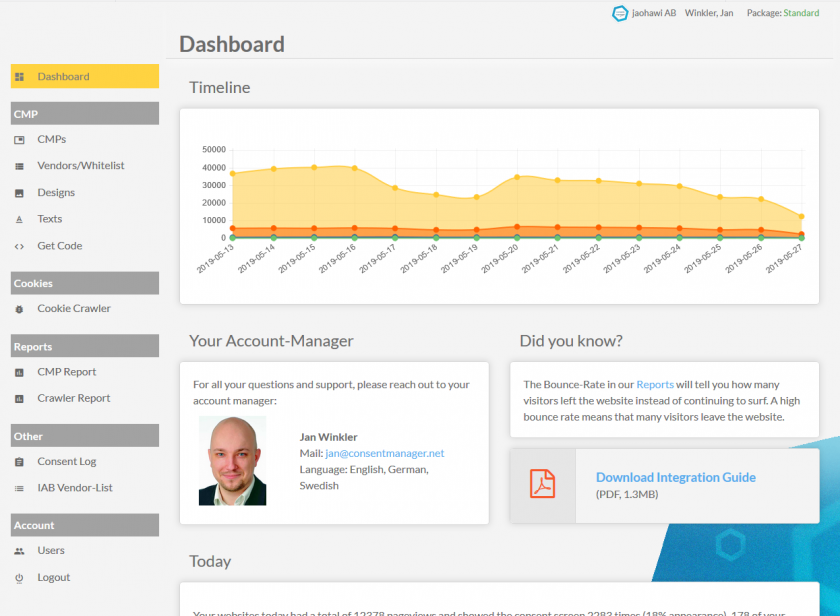Viewport: 840px width, 616px height.
Task: Open the IAB Vendor-List
Action: [74, 487]
